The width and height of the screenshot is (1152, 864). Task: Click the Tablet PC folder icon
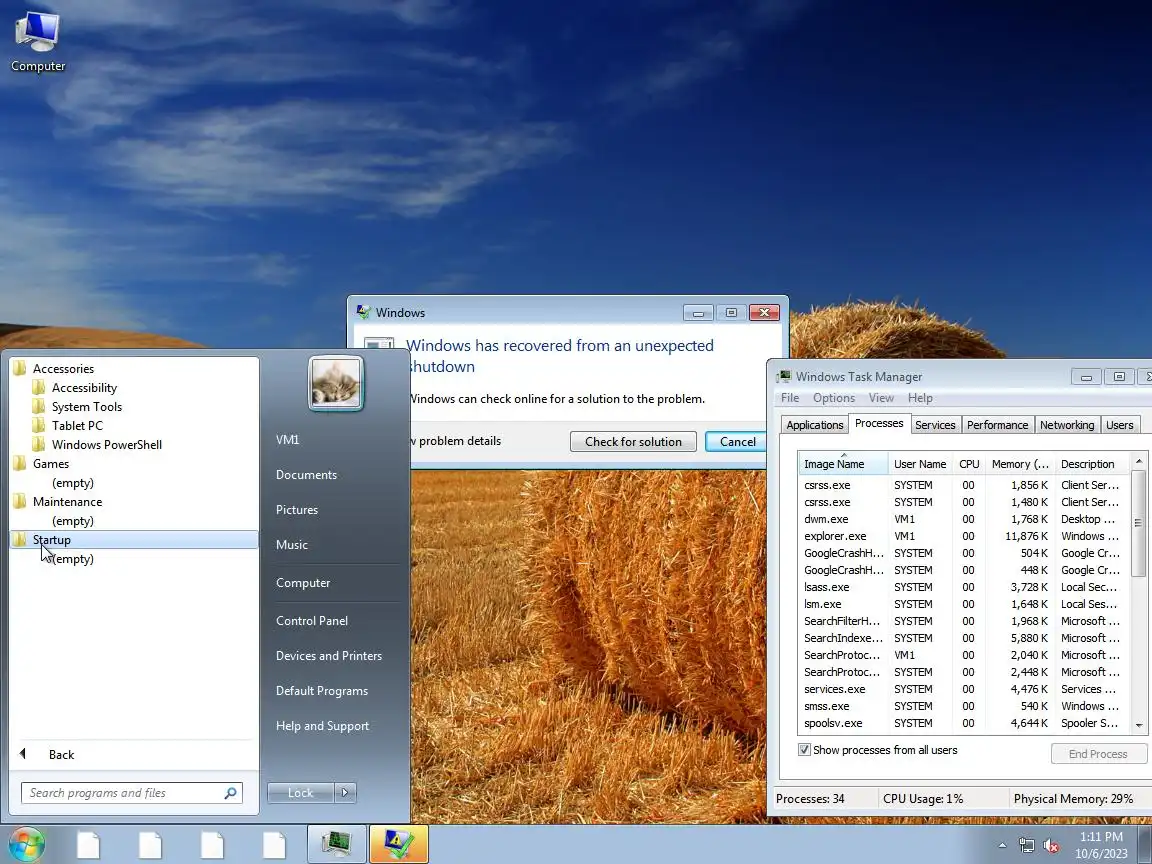(x=39, y=425)
